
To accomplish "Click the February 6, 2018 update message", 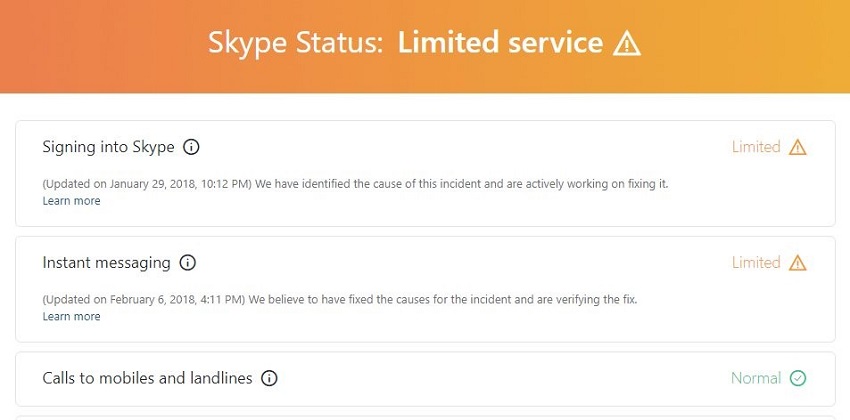I will tap(339, 300).
